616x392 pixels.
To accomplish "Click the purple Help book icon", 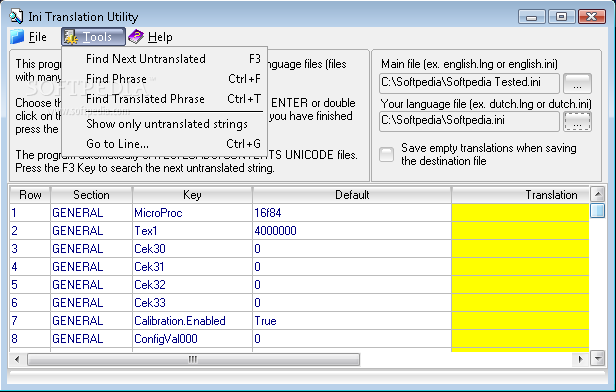I will coord(136,37).
